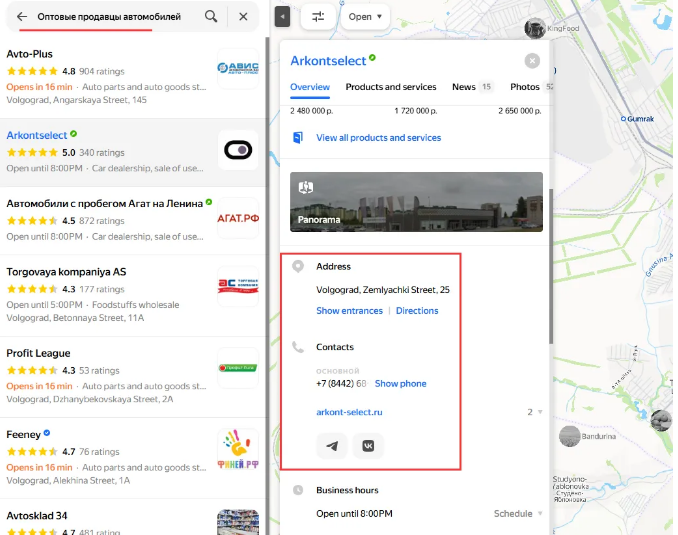Click the magnifying glass search icon
678x535 pixels.
[211, 17]
